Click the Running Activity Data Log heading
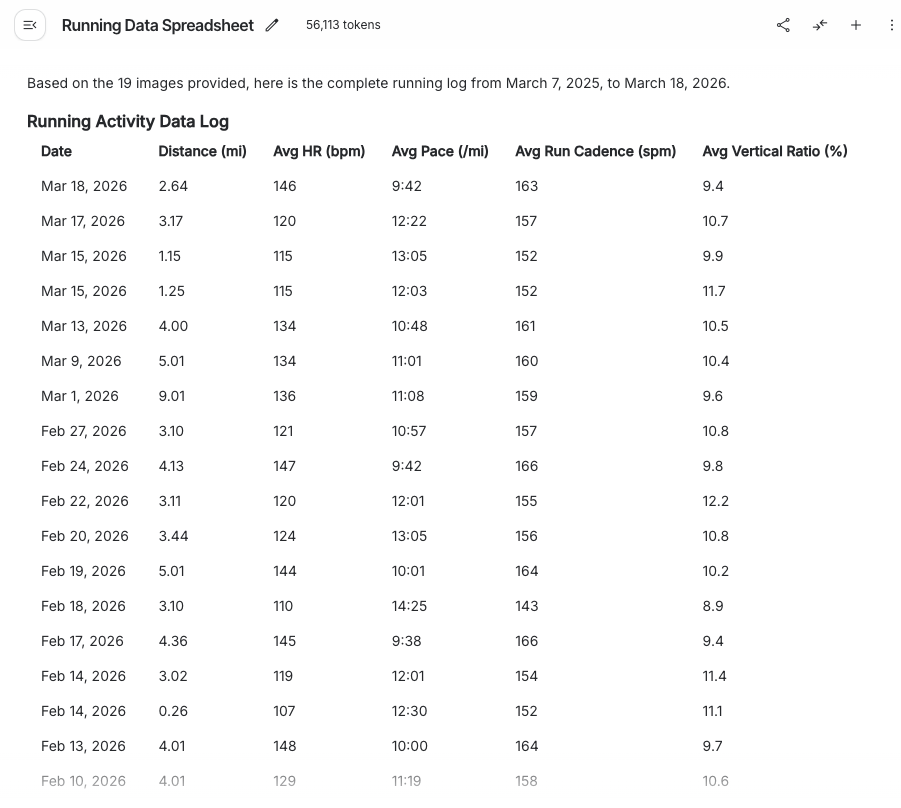Viewport: 901px width, 808px height. coord(128,122)
